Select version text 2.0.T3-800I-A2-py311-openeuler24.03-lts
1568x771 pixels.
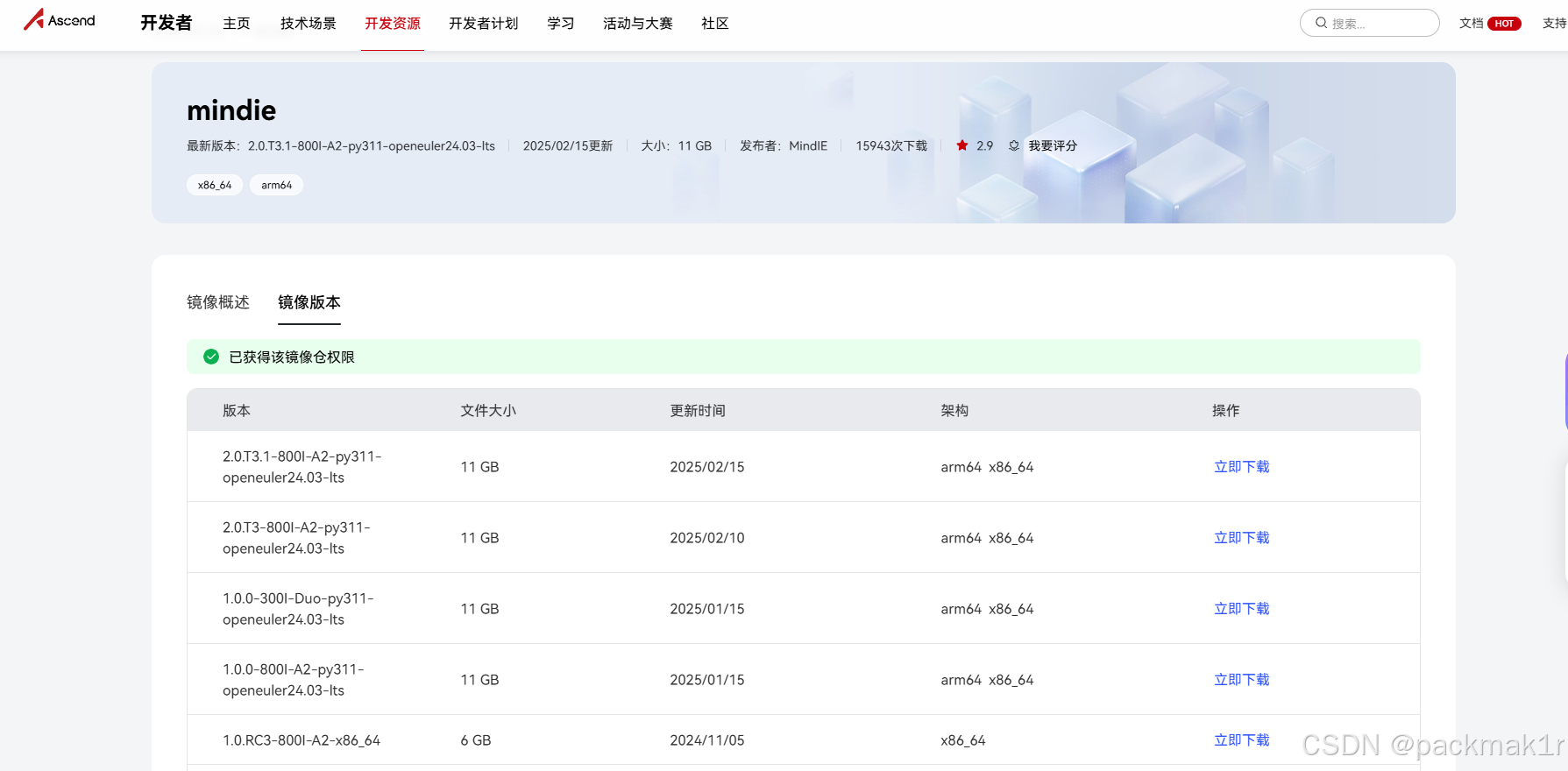pyautogui.click(x=296, y=538)
